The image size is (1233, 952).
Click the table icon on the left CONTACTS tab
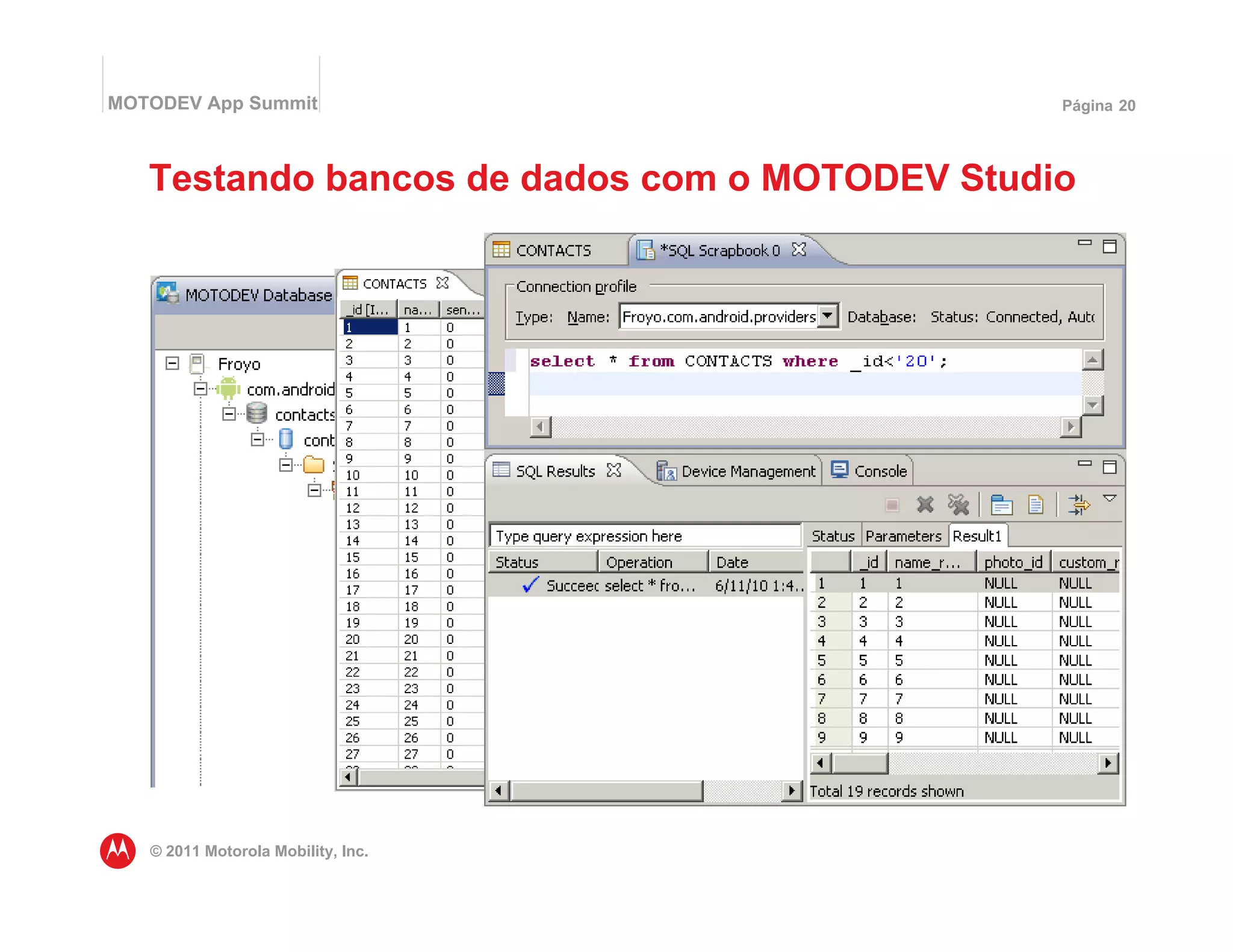click(350, 283)
